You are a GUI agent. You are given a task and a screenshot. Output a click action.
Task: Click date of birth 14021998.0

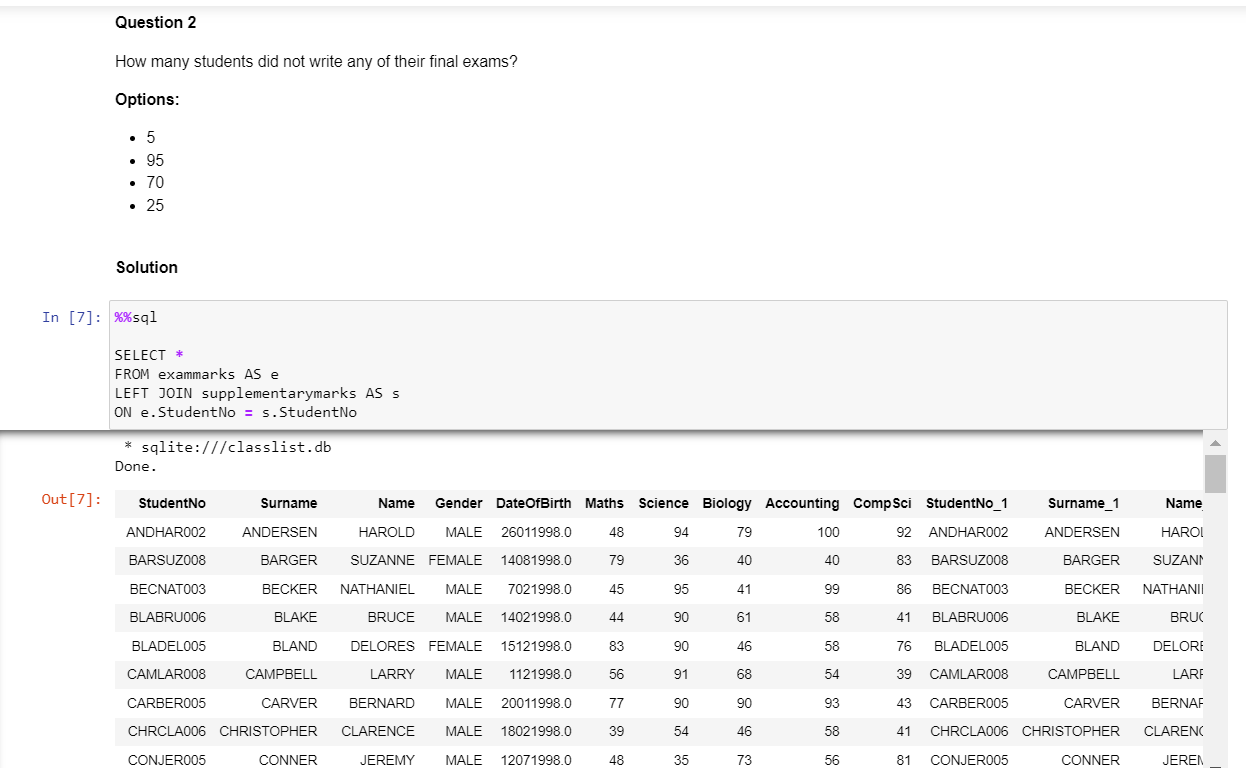537,617
